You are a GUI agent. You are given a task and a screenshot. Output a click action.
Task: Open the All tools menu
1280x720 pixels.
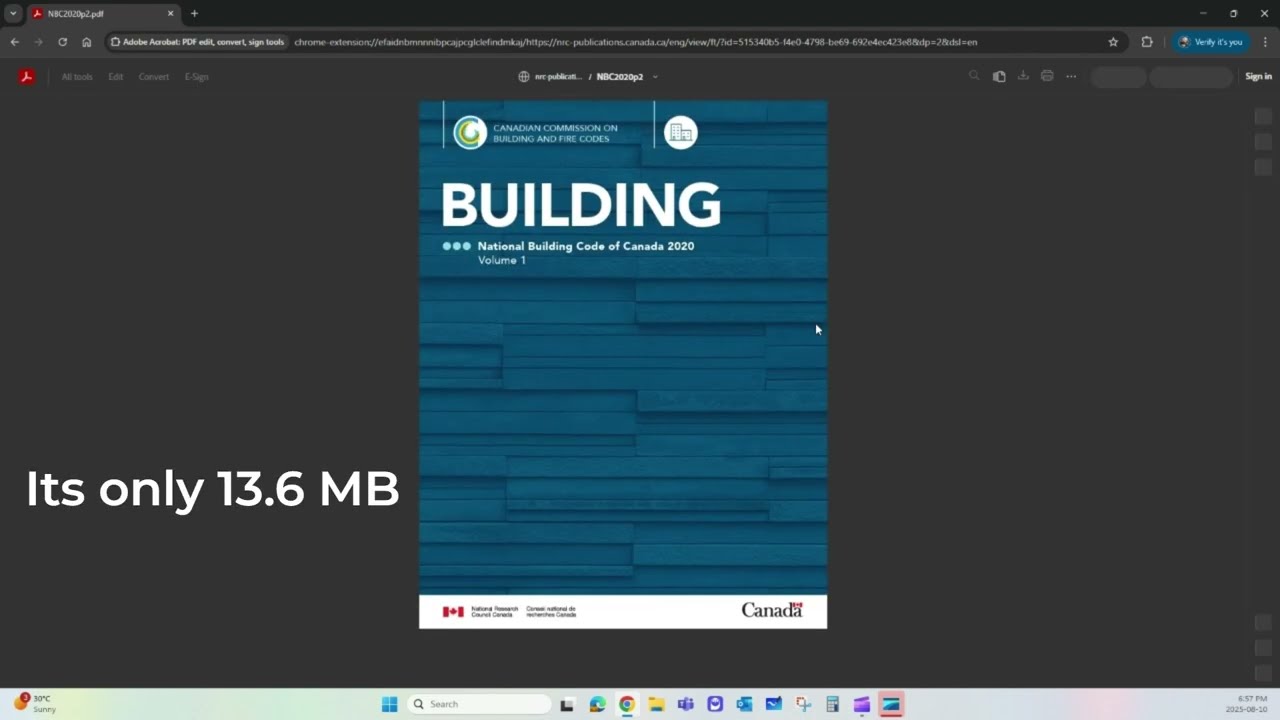pyautogui.click(x=77, y=77)
